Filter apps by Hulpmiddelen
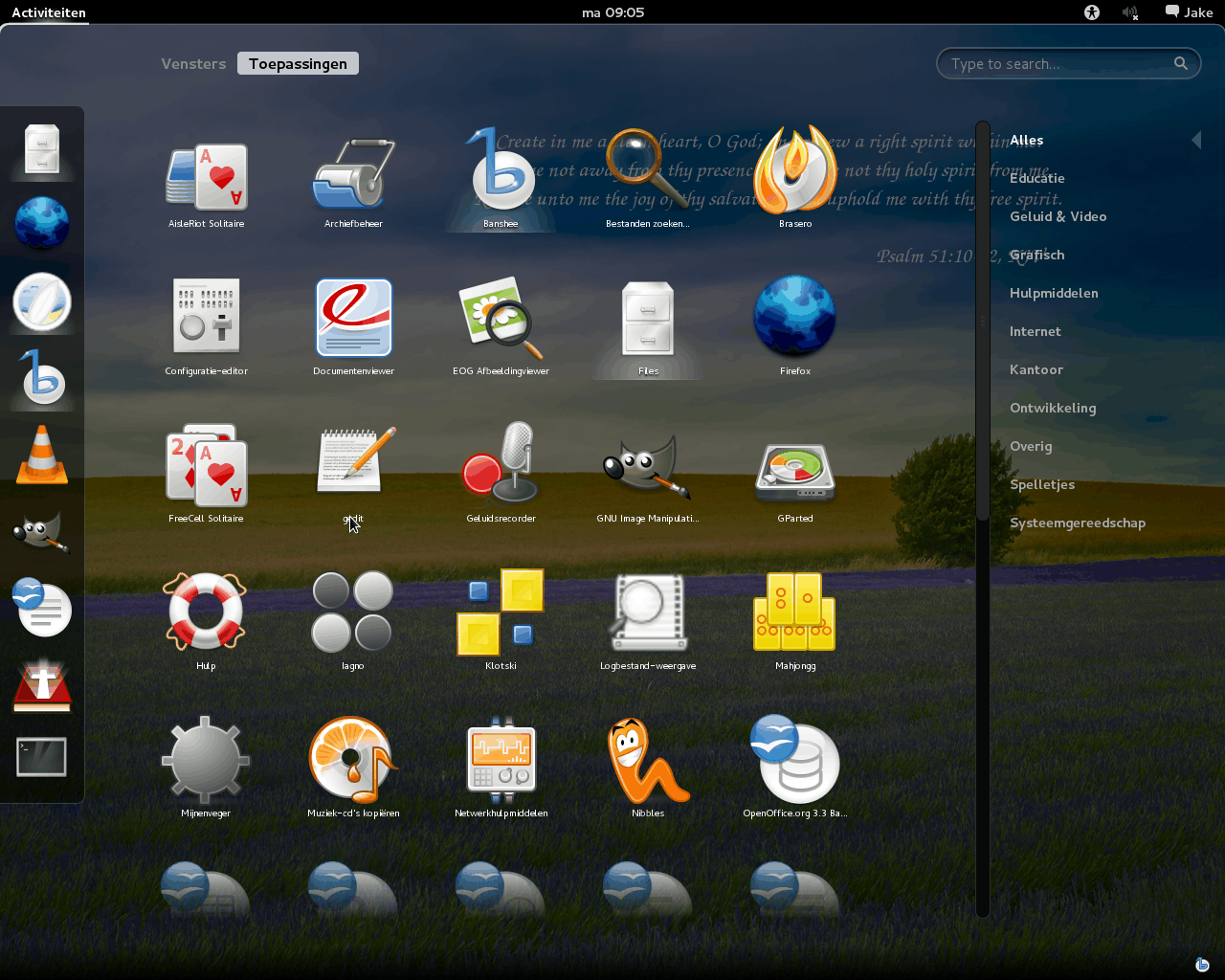This screenshot has height=980, width=1225. [1054, 293]
